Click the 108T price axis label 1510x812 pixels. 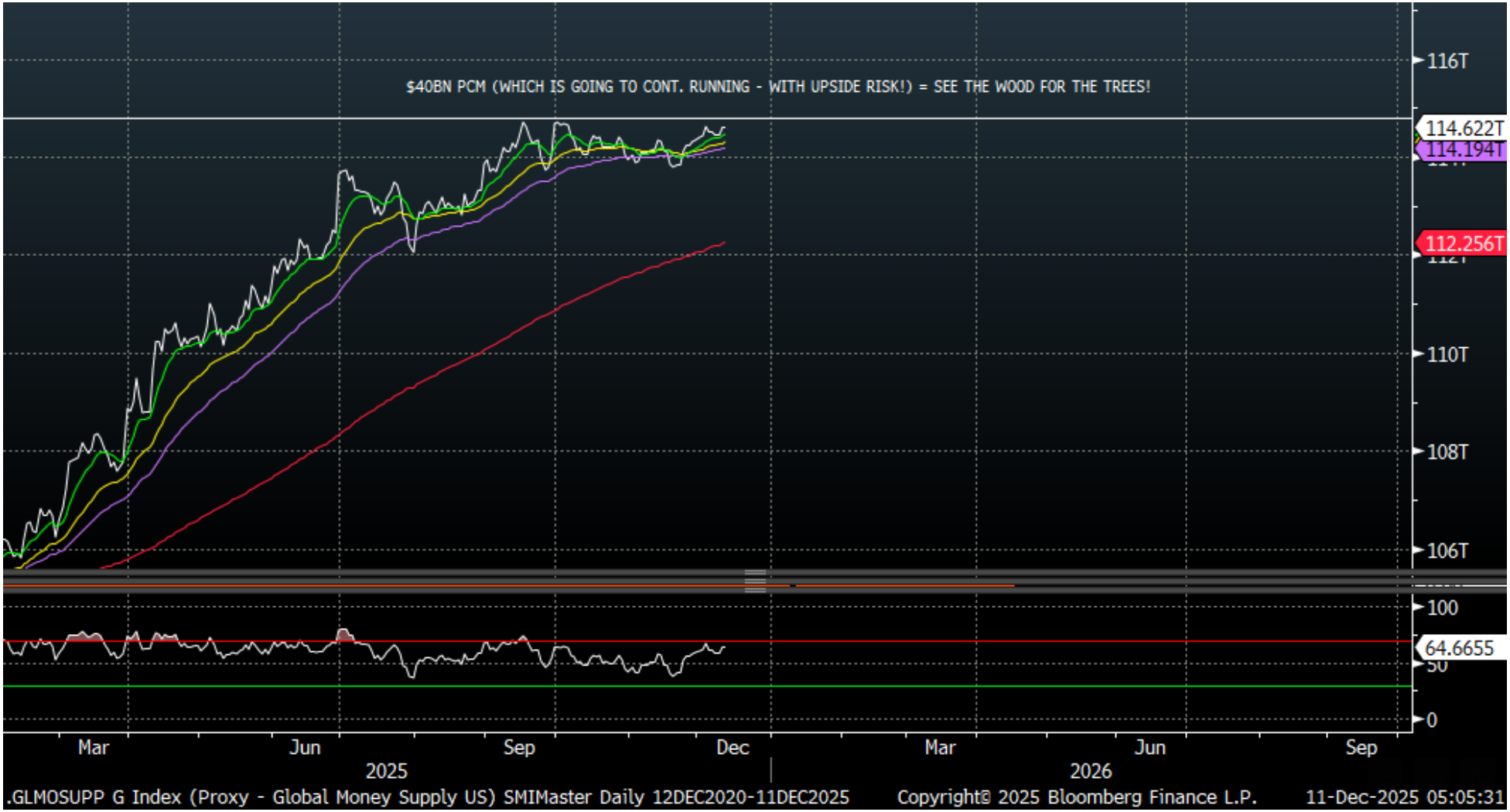(1447, 452)
